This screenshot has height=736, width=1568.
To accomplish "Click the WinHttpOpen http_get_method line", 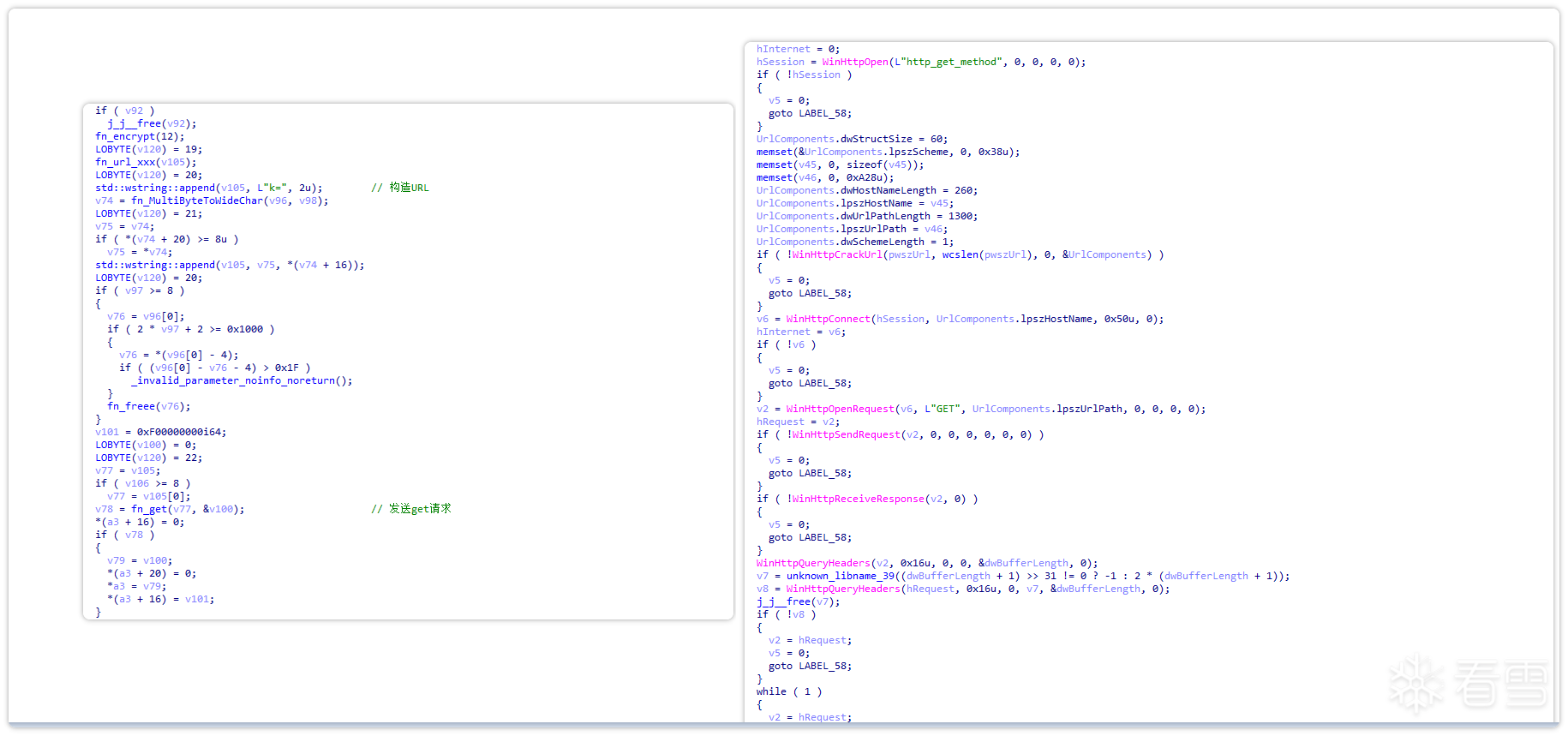I will tap(921, 62).
